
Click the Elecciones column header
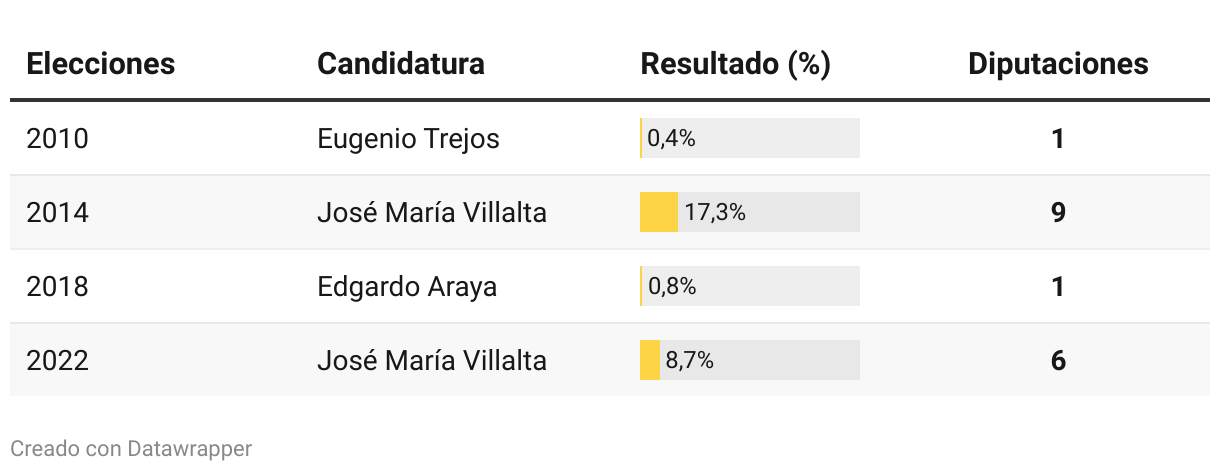100,64
